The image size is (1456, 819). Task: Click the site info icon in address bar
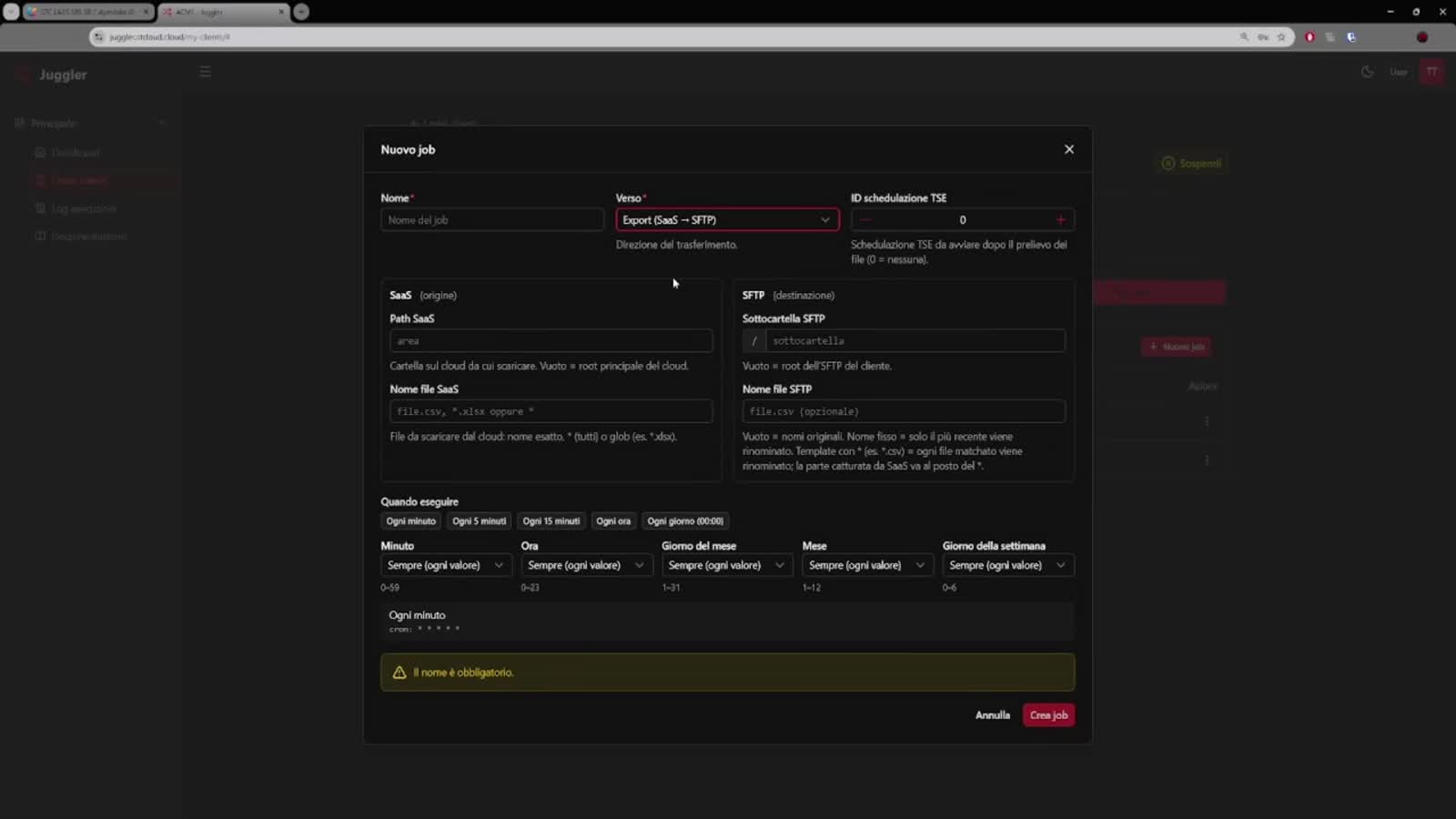pos(98,37)
